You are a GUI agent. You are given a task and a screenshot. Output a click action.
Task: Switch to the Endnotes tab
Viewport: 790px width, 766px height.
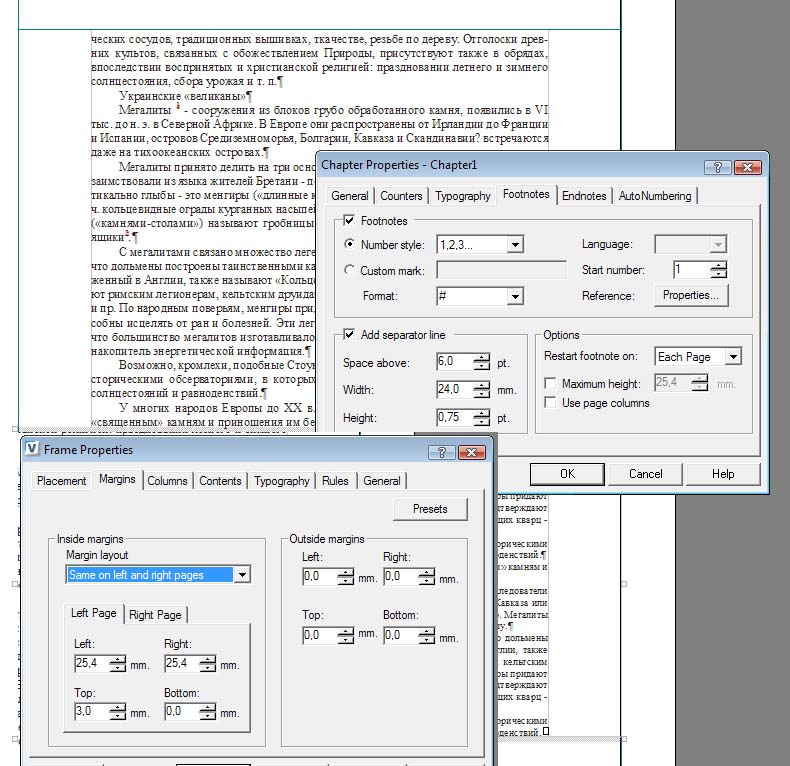coord(584,196)
